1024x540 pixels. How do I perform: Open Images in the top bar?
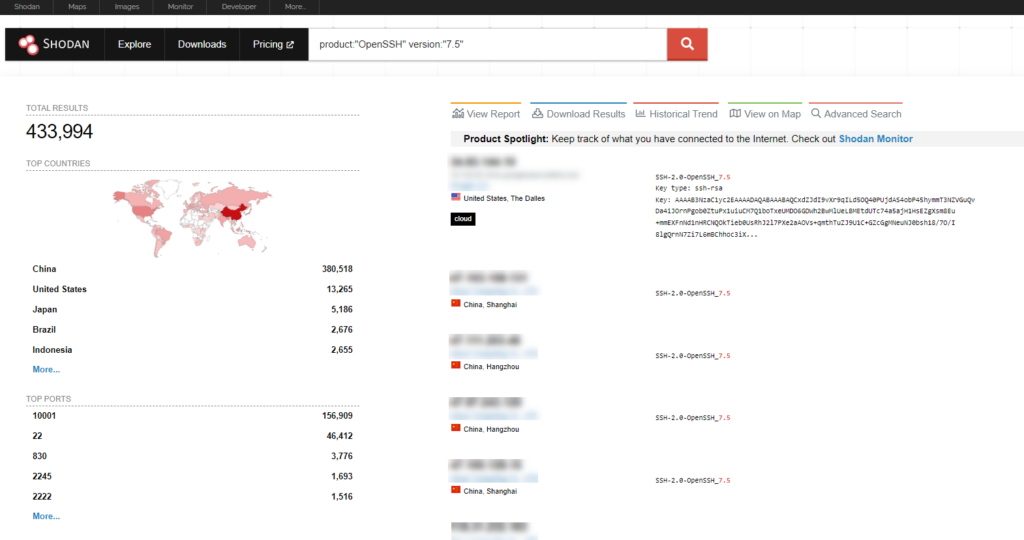[127, 7]
